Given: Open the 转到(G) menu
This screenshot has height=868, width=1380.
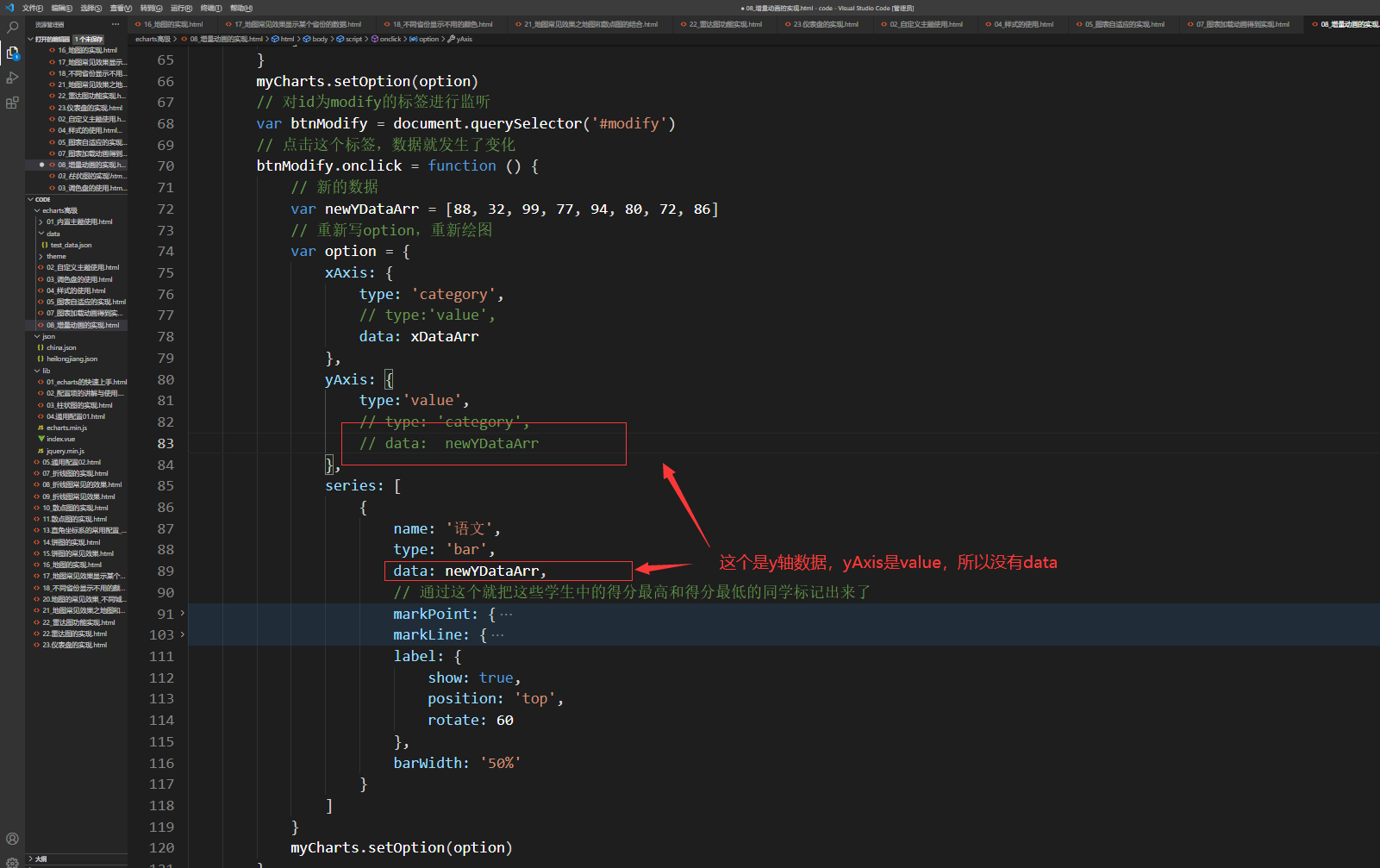Looking at the screenshot, I should coord(152,8).
